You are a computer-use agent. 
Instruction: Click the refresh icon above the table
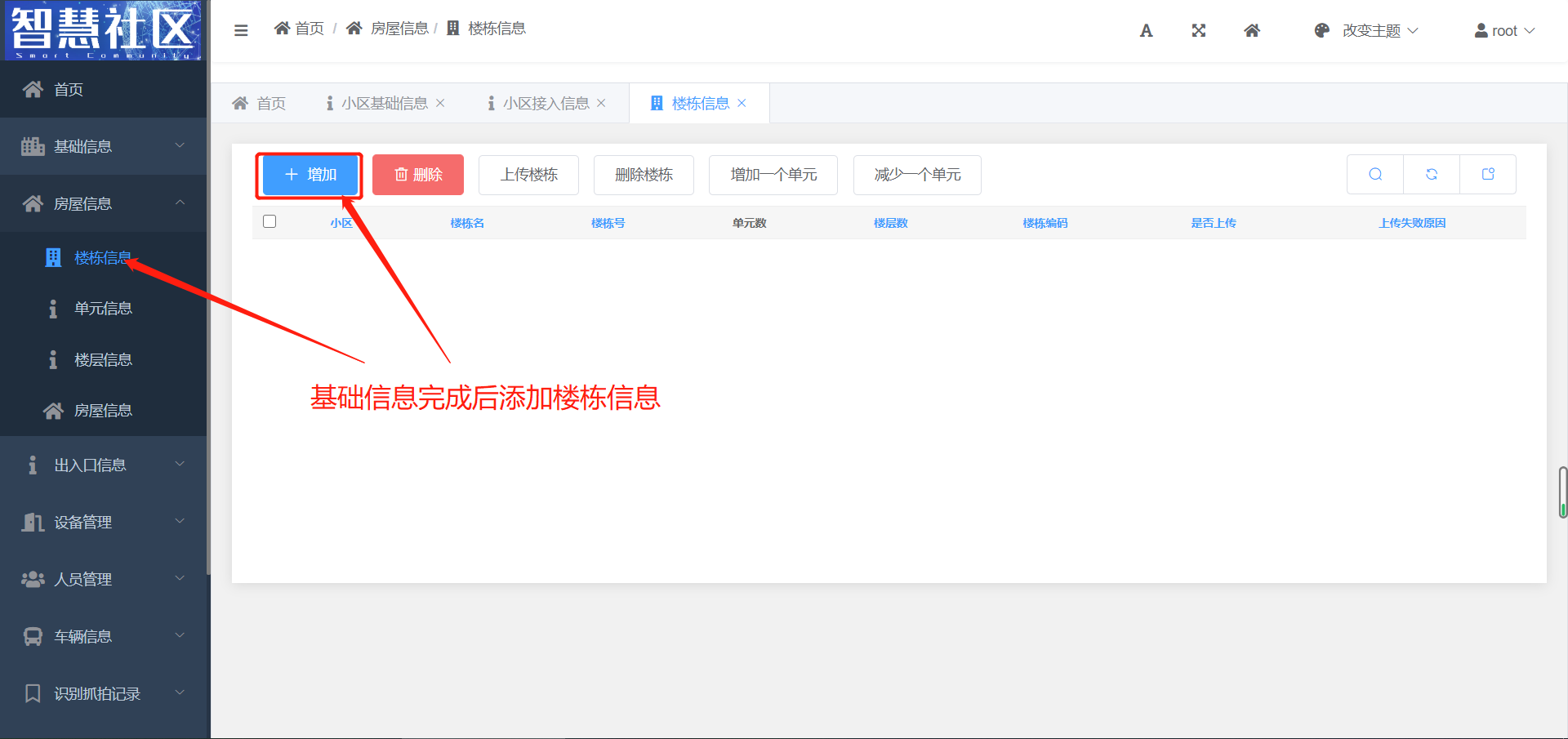click(1432, 175)
